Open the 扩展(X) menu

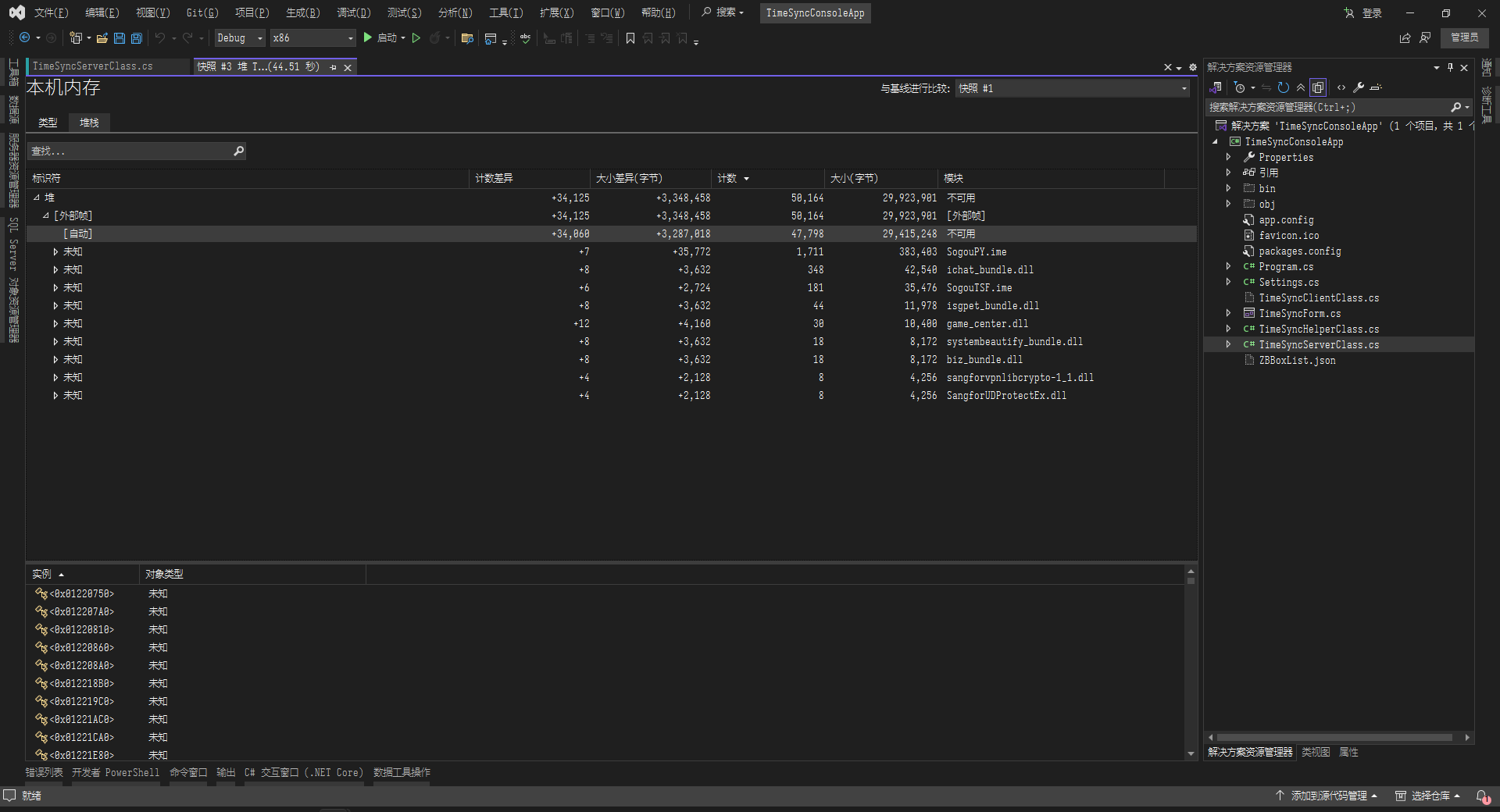557,12
